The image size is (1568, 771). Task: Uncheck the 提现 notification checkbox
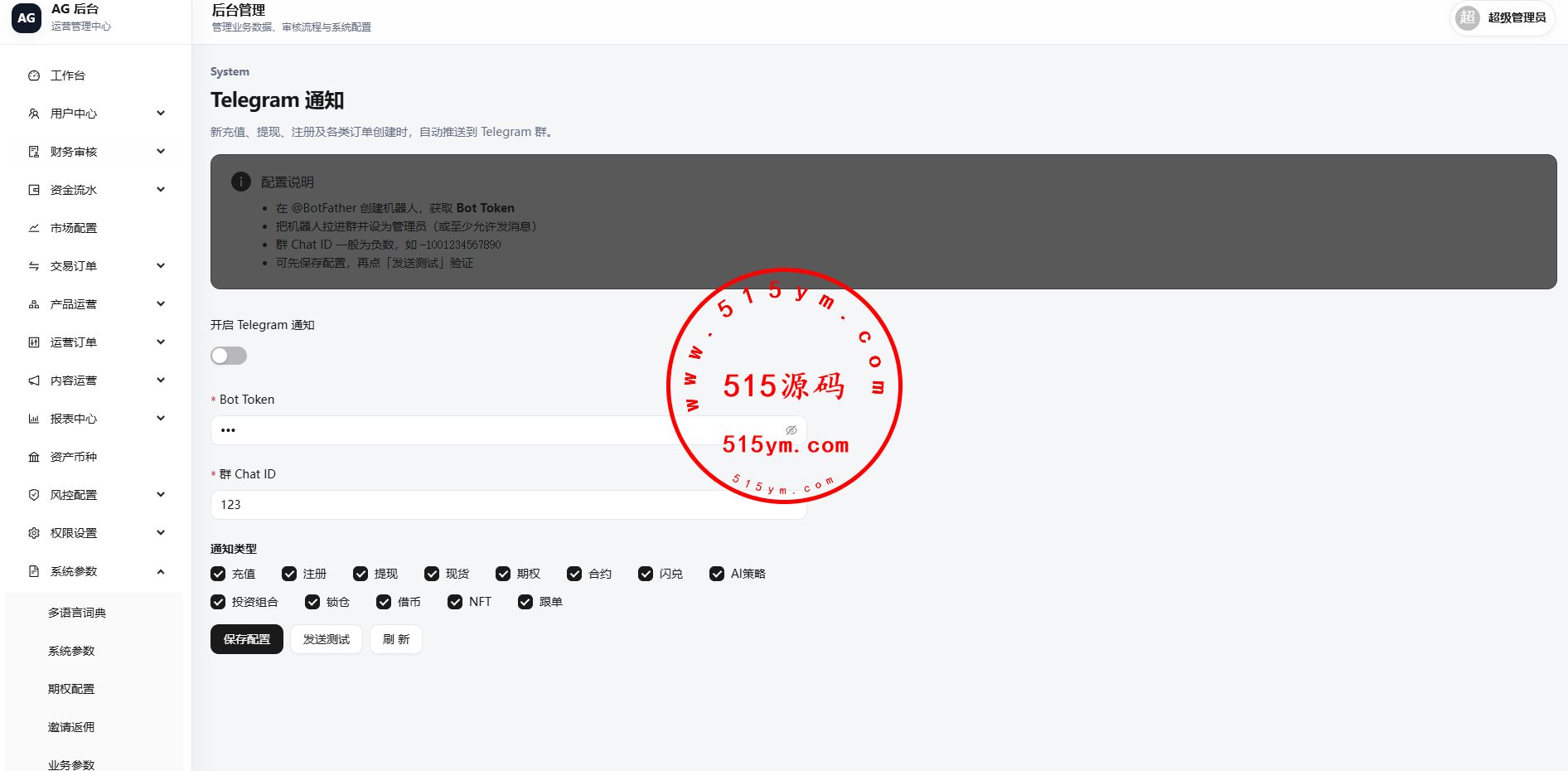click(361, 574)
